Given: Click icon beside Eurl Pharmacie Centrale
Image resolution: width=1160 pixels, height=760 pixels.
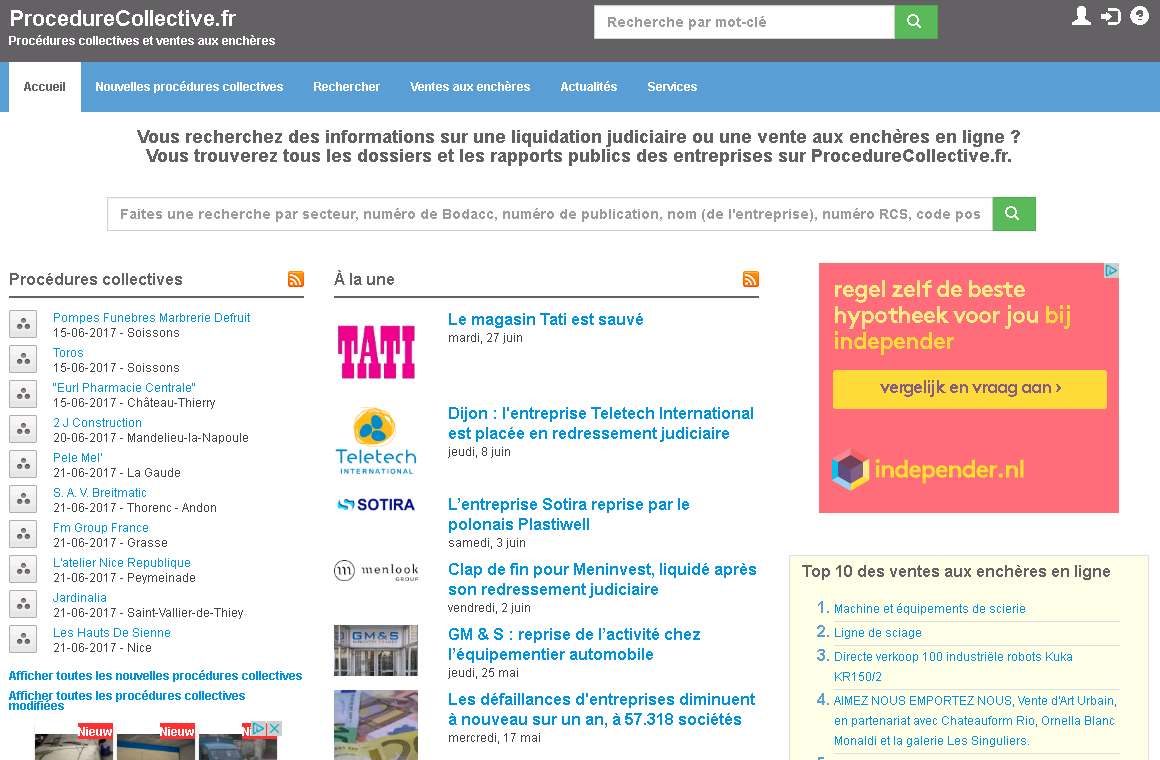Looking at the screenshot, I should coord(23,394).
